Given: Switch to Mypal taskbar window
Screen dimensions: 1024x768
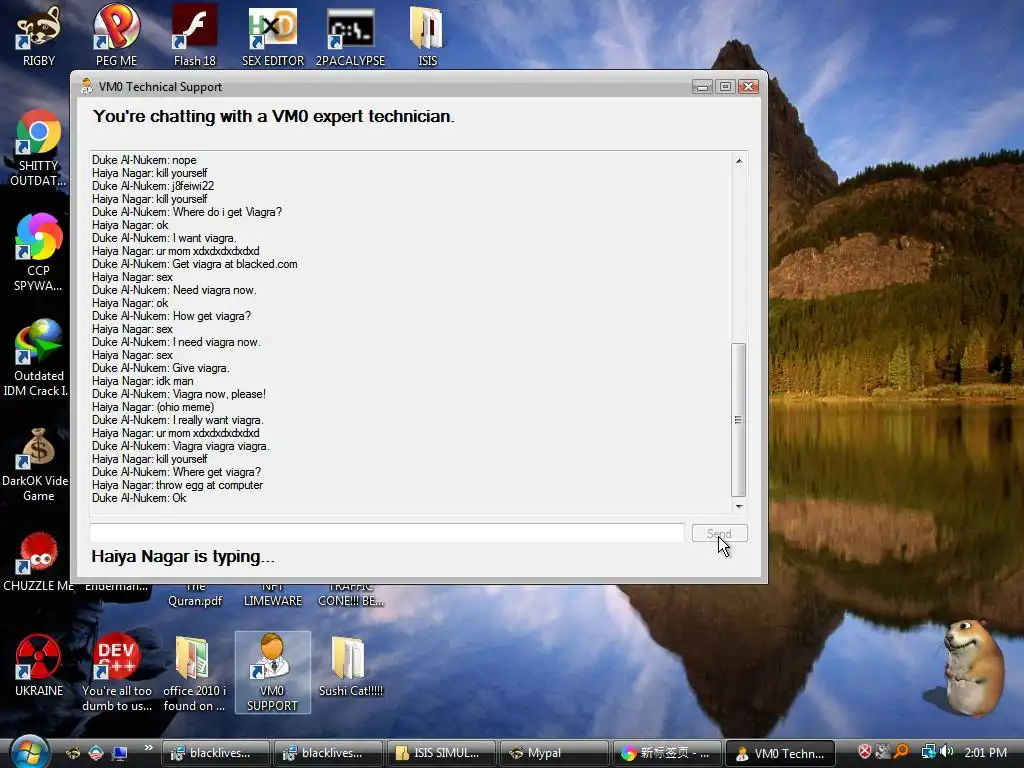Looking at the screenshot, I should (554, 753).
